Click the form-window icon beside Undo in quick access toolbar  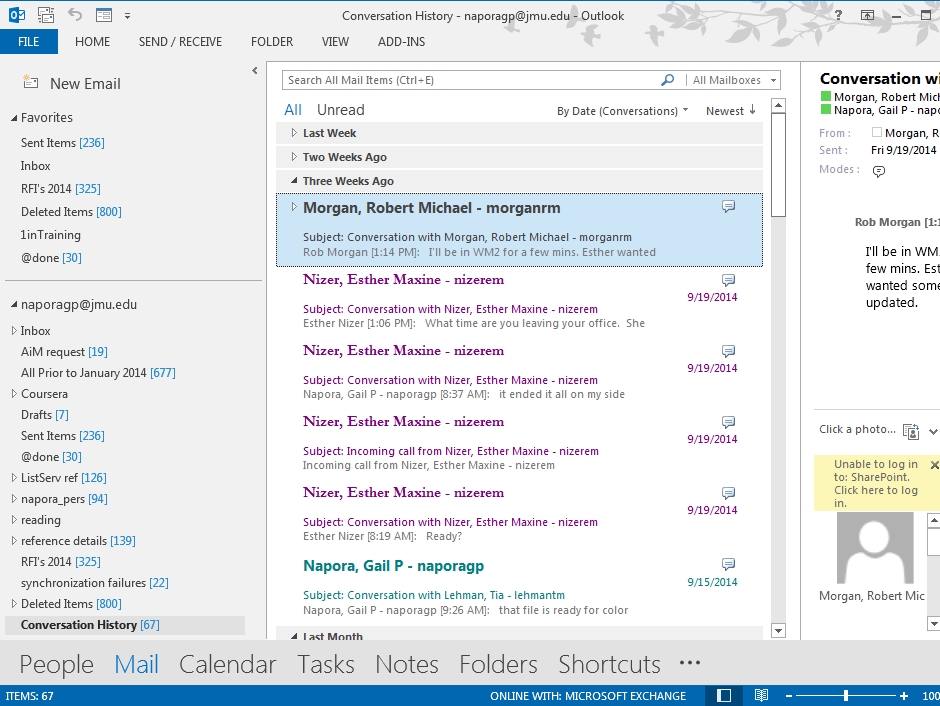(104, 15)
